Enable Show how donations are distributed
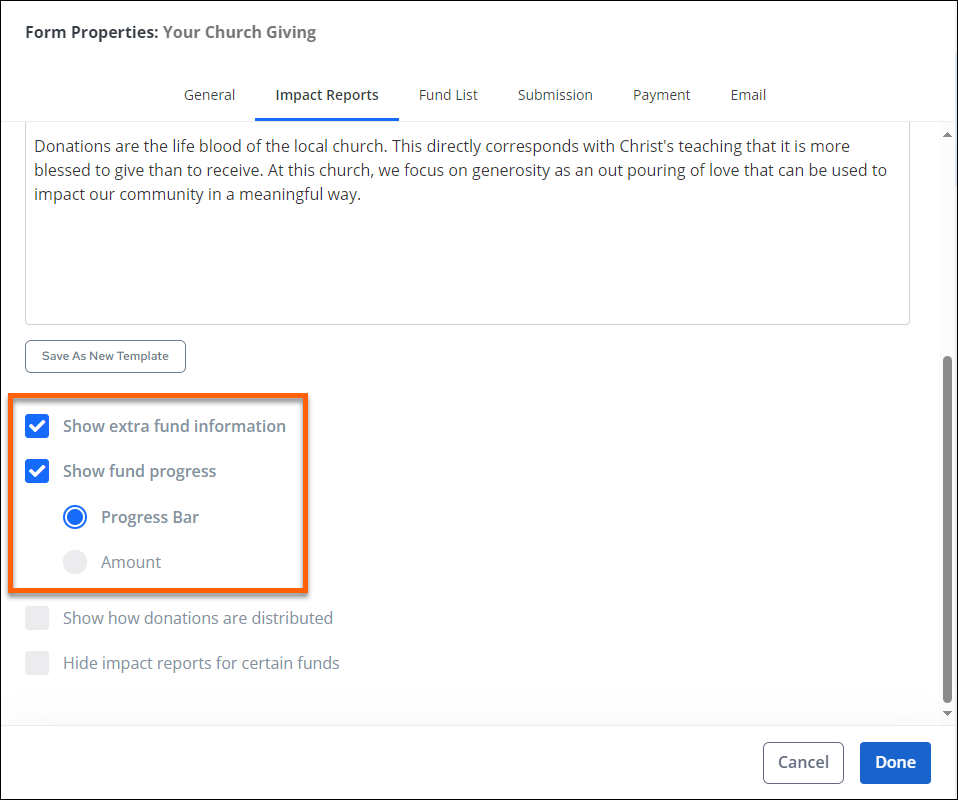The image size is (958, 800). (x=38, y=618)
